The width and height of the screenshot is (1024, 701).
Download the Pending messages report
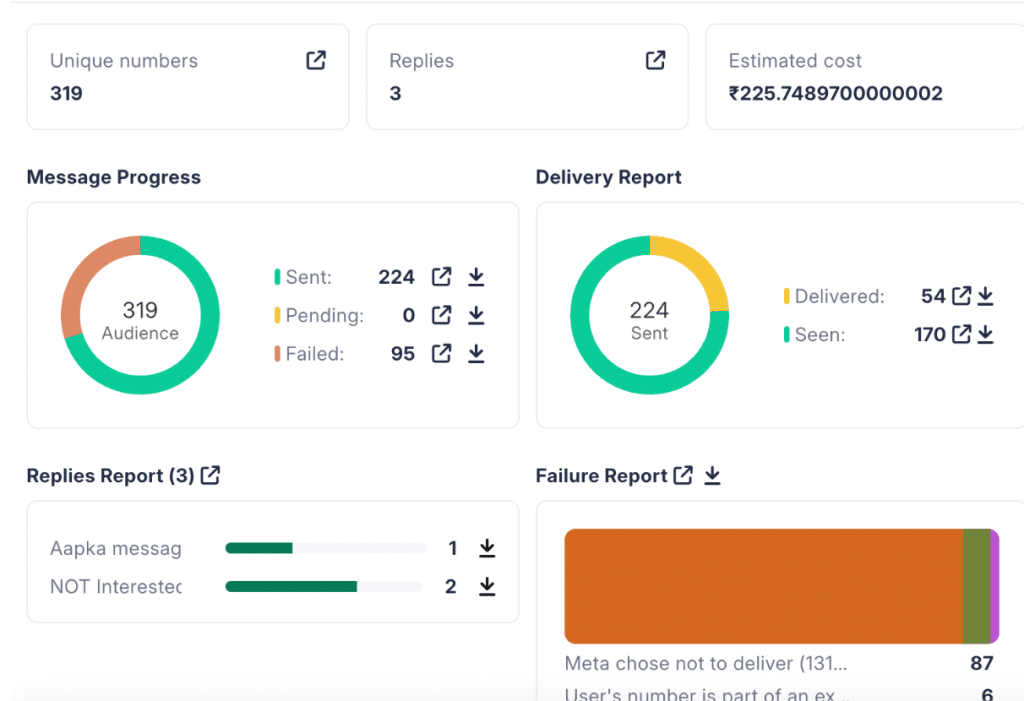coord(476,315)
